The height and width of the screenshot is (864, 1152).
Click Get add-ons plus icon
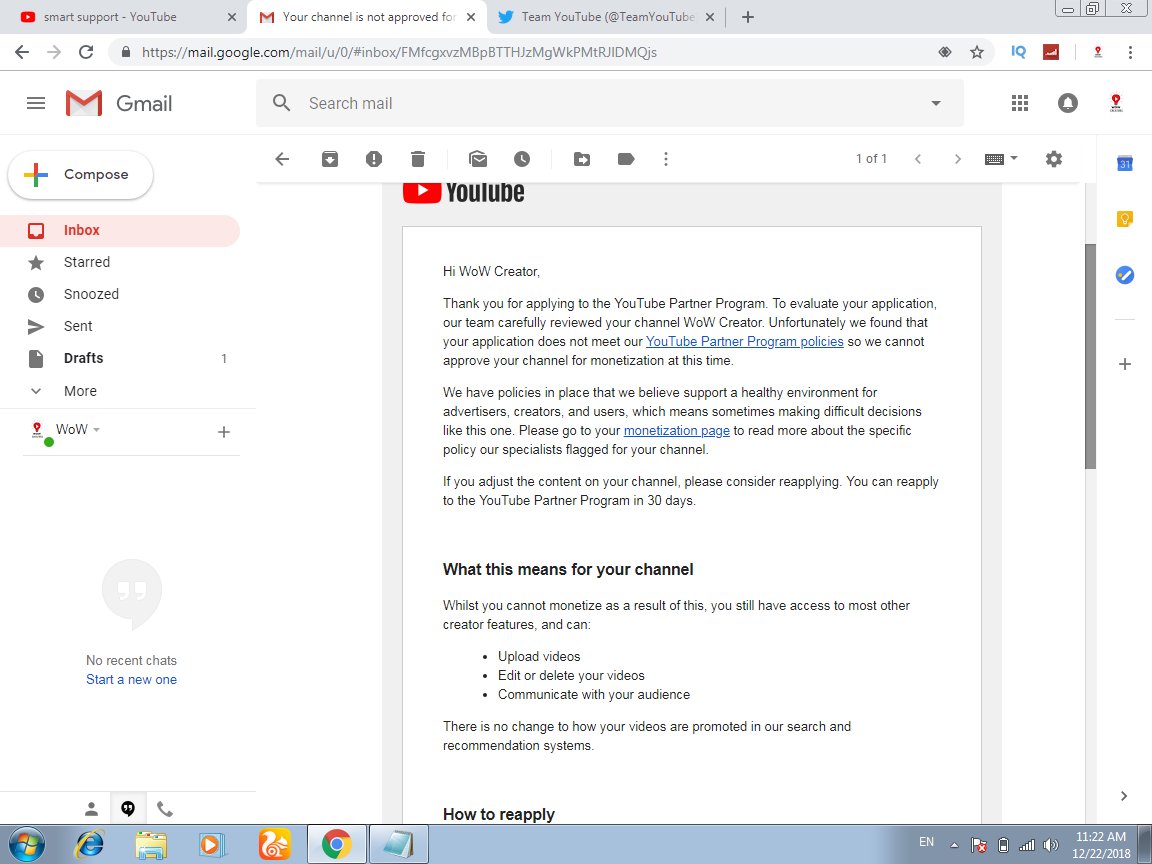point(1125,364)
